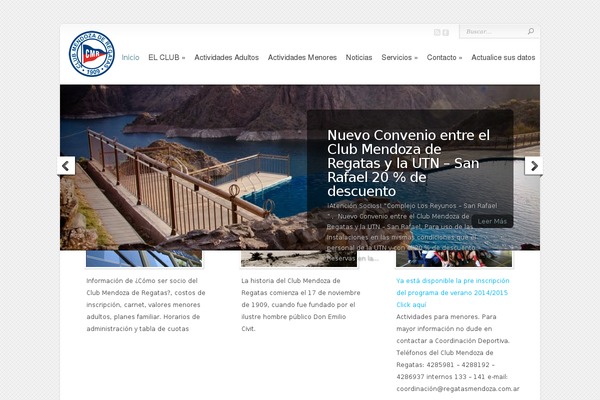Open Actividades Menores page
The height and width of the screenshot is (400, 600).
coord(302,57)
